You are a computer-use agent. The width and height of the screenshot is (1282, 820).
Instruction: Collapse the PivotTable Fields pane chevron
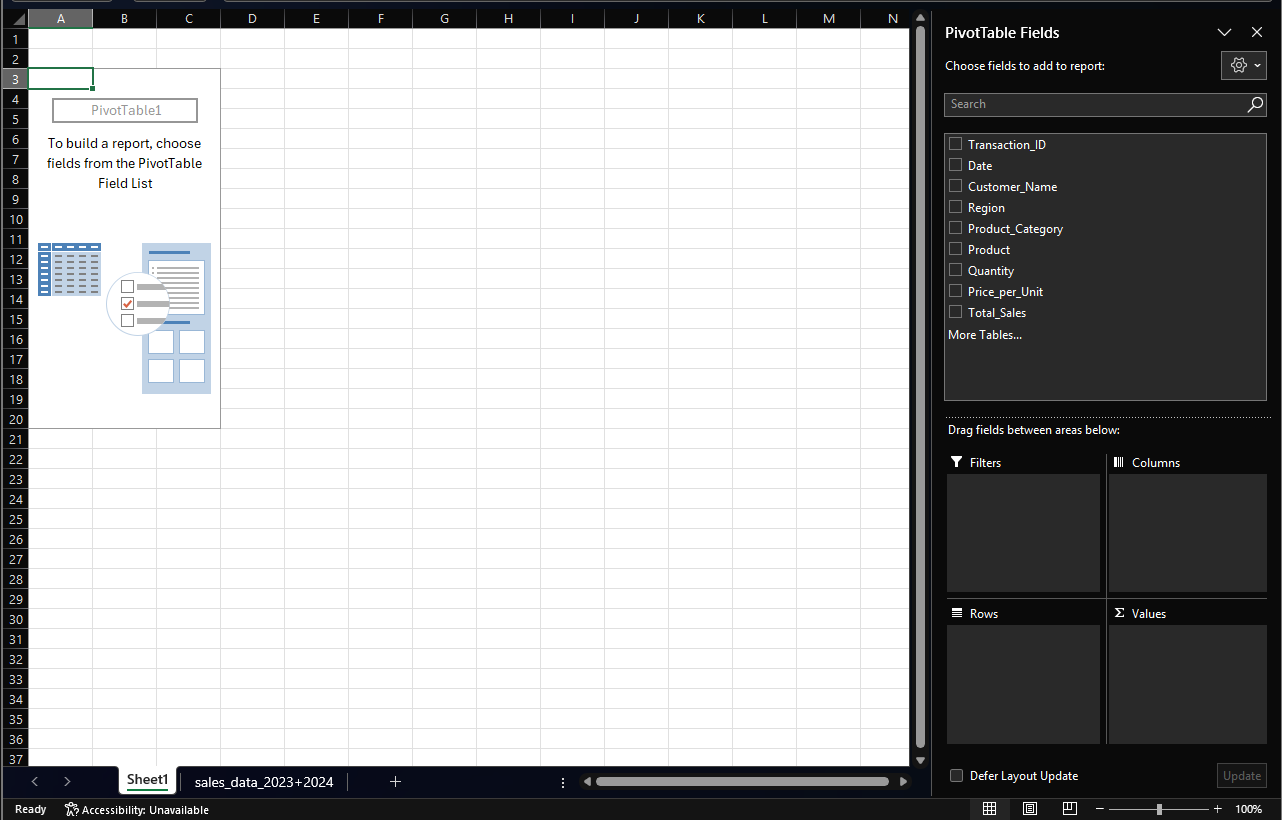[x=1224, y=32]
